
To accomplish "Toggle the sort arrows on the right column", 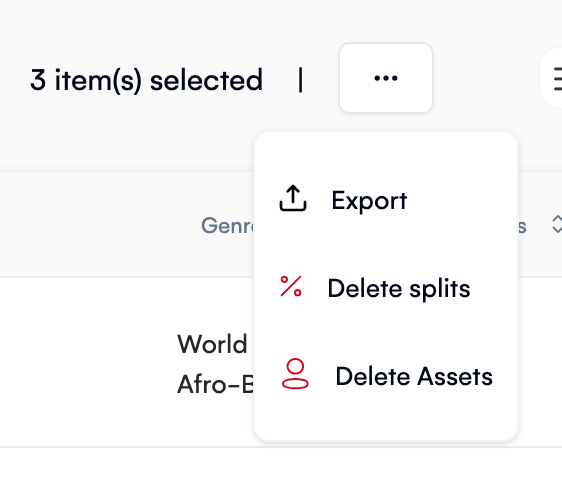I will click(557, 224).
